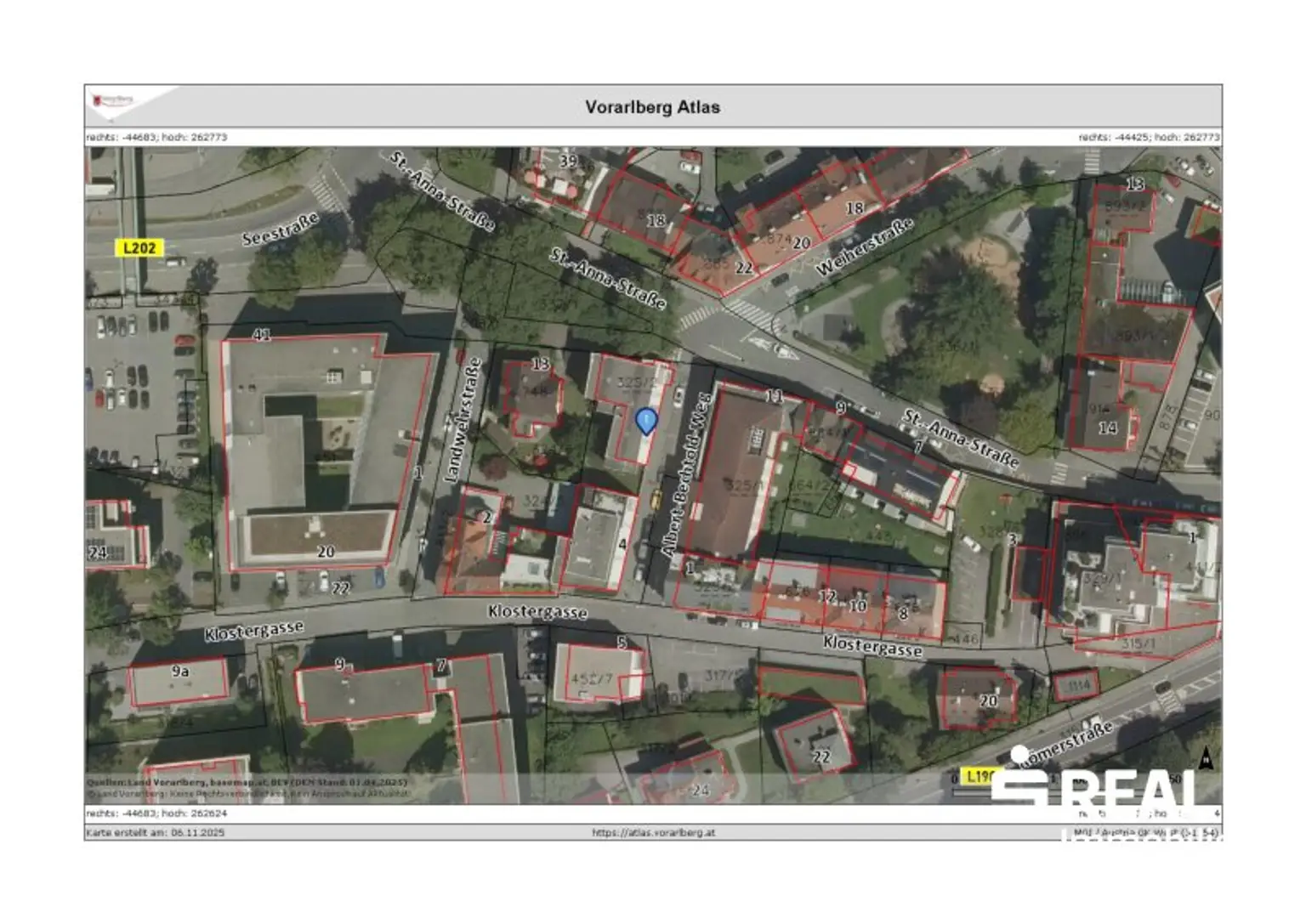Viewport: 1306px width, 924px height.
Task: Select the Seestraße street label
Action: click(281, 230)
